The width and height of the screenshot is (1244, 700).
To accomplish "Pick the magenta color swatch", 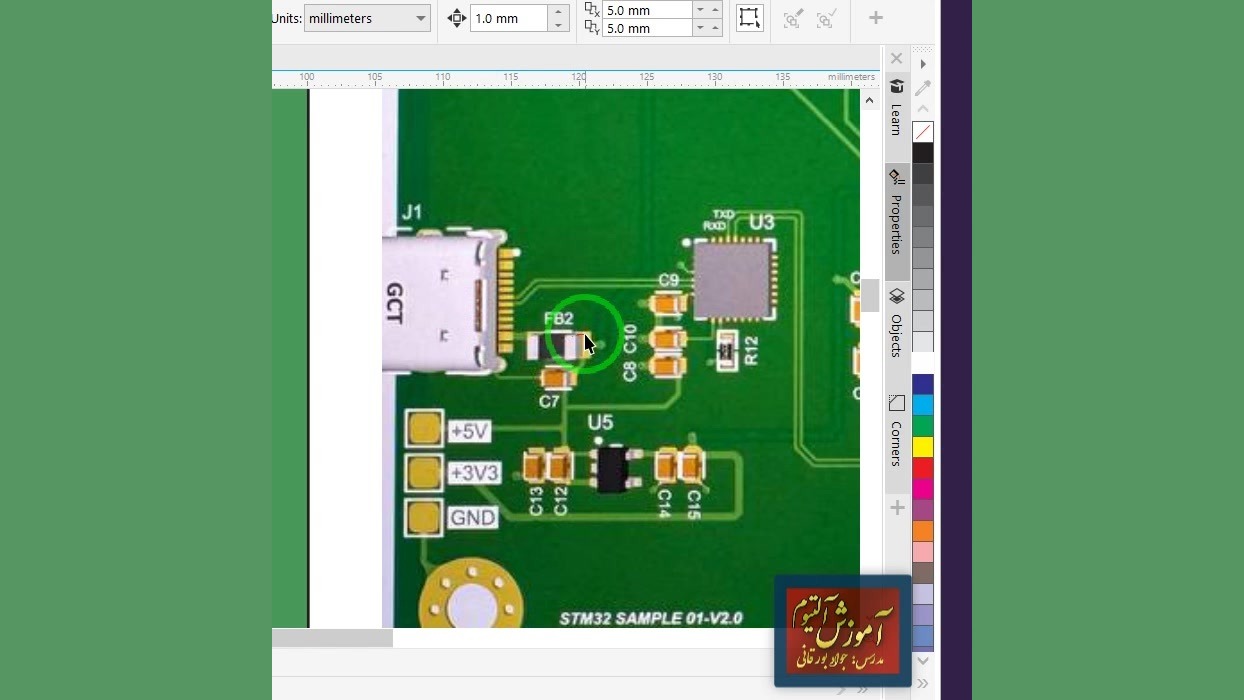I will click(x=923, y=489).
